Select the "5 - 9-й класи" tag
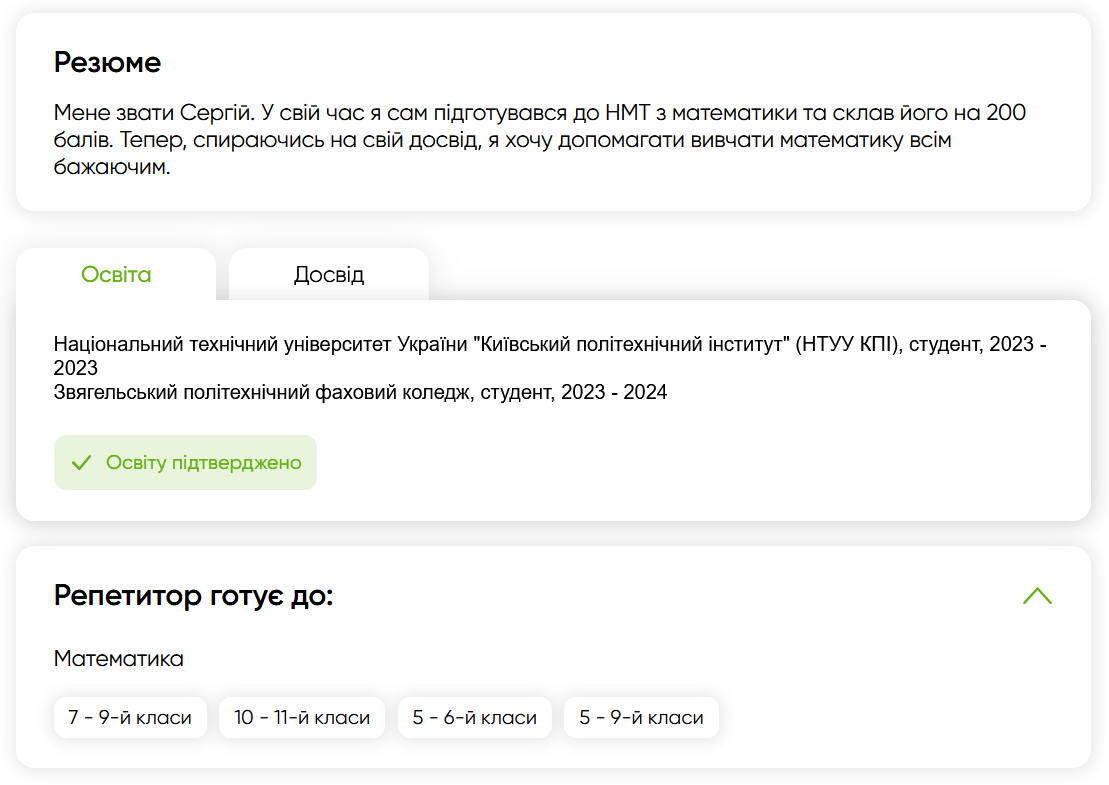This screenshot has width=1109, height=785. tap(641, 717)
